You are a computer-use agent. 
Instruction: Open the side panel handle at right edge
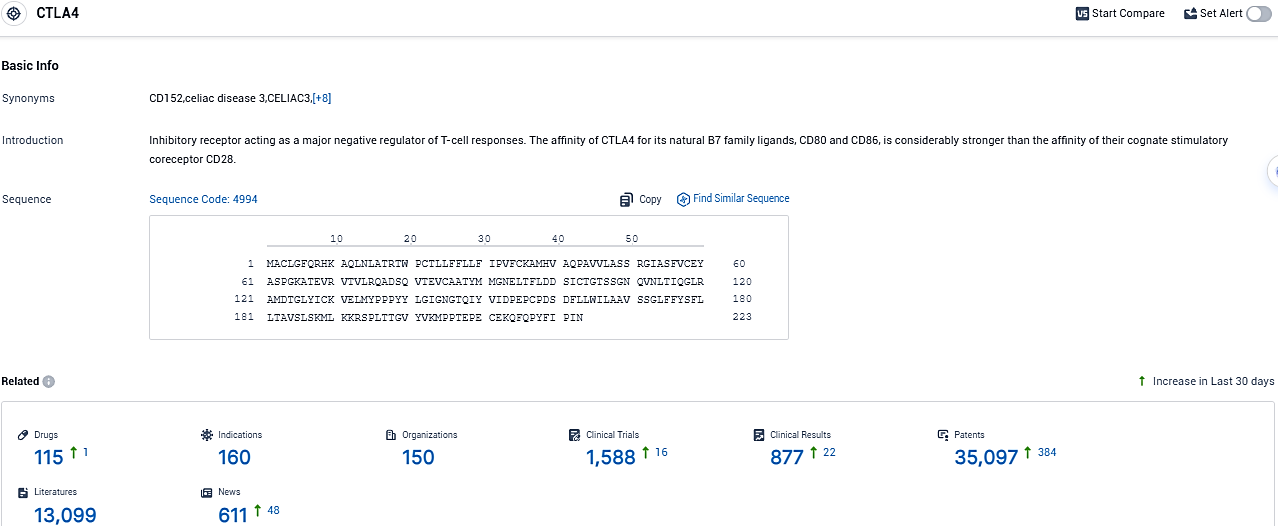pyautogui.click(x=1273, y=171)
